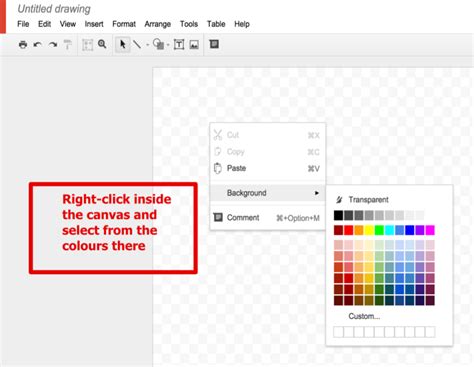Open the Table menu

[x=216, y=24]
